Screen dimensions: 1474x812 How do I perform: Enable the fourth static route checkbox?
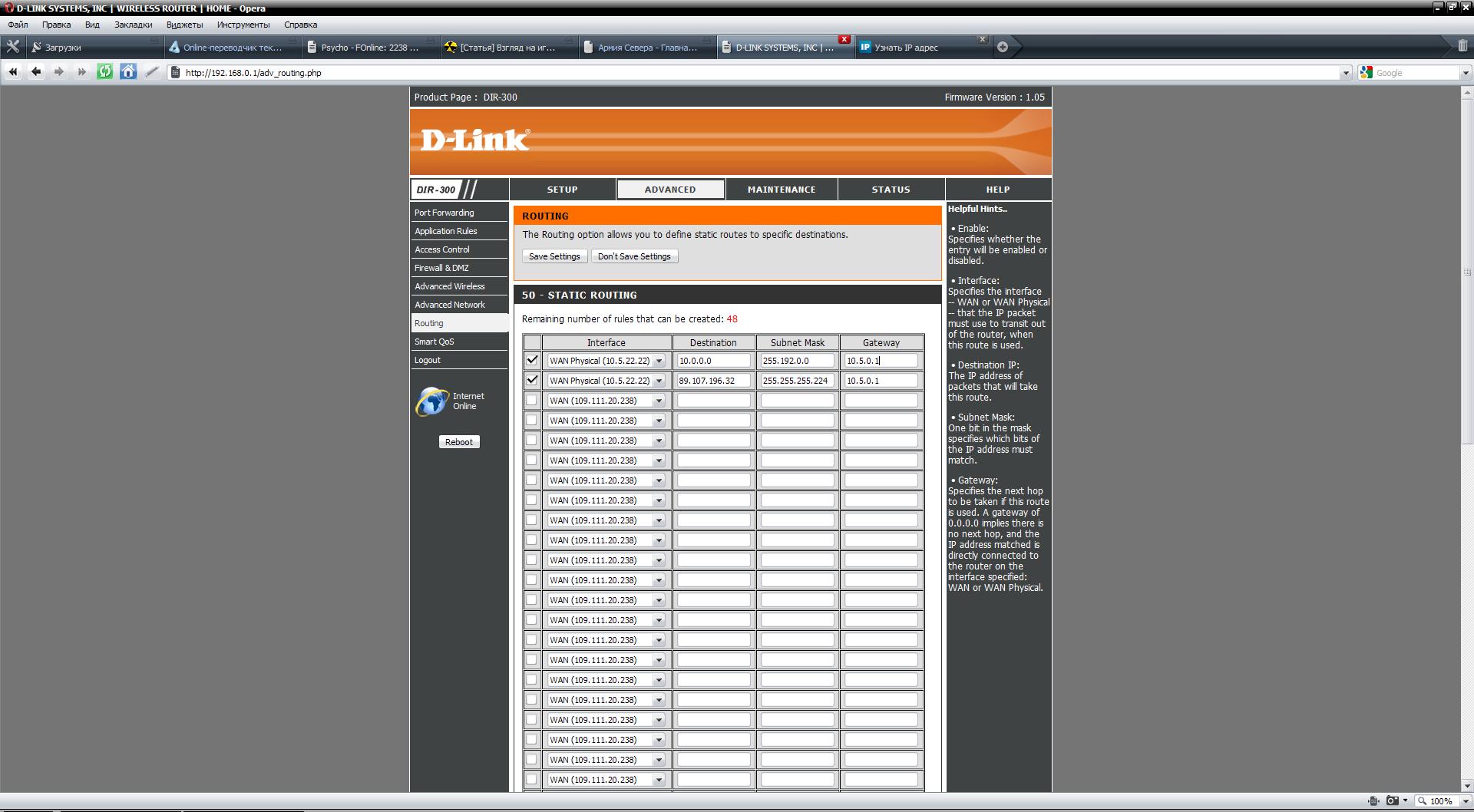(532, 420)
